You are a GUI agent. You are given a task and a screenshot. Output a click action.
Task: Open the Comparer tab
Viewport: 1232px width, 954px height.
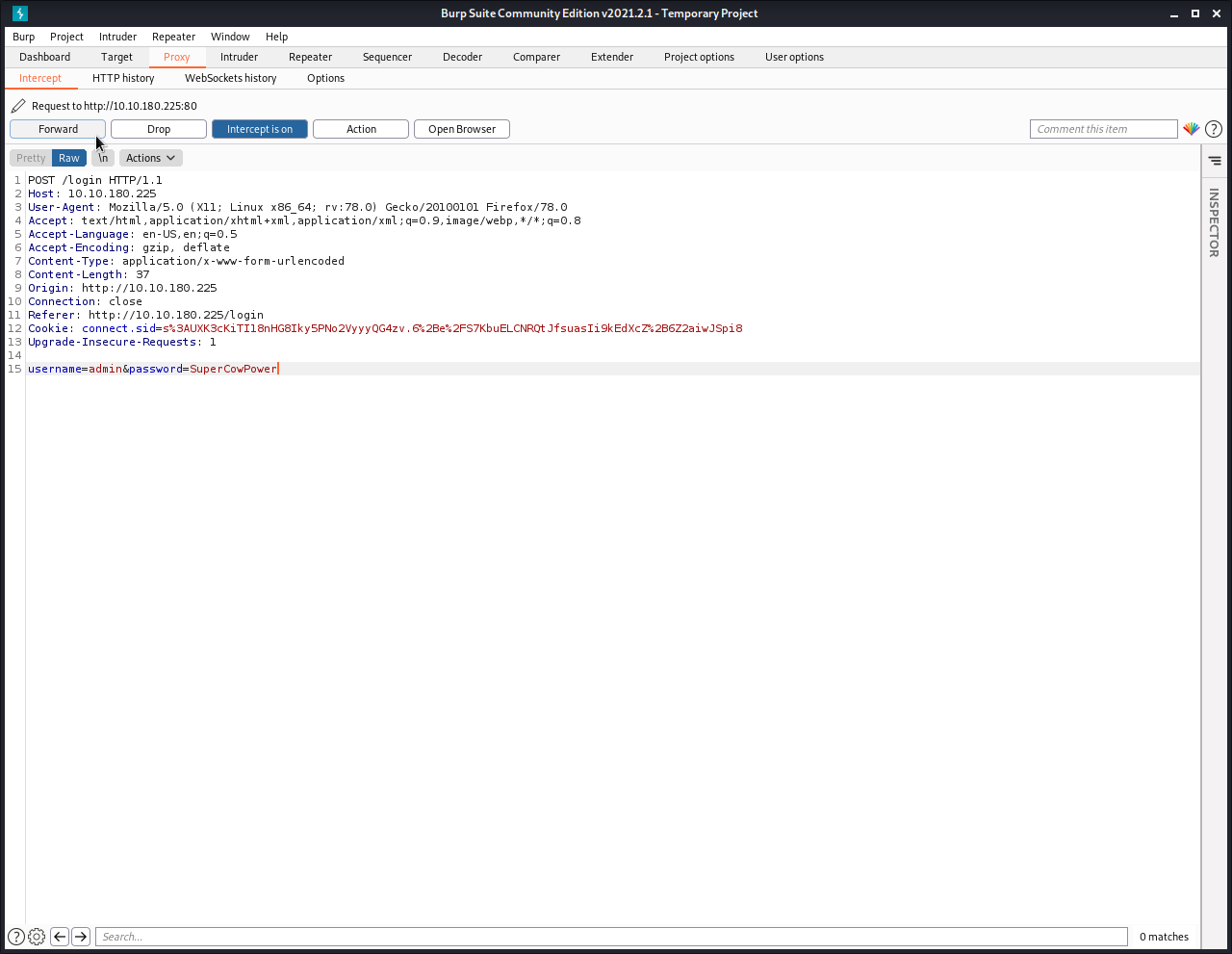pyautogui.click(x=537, y=57)
